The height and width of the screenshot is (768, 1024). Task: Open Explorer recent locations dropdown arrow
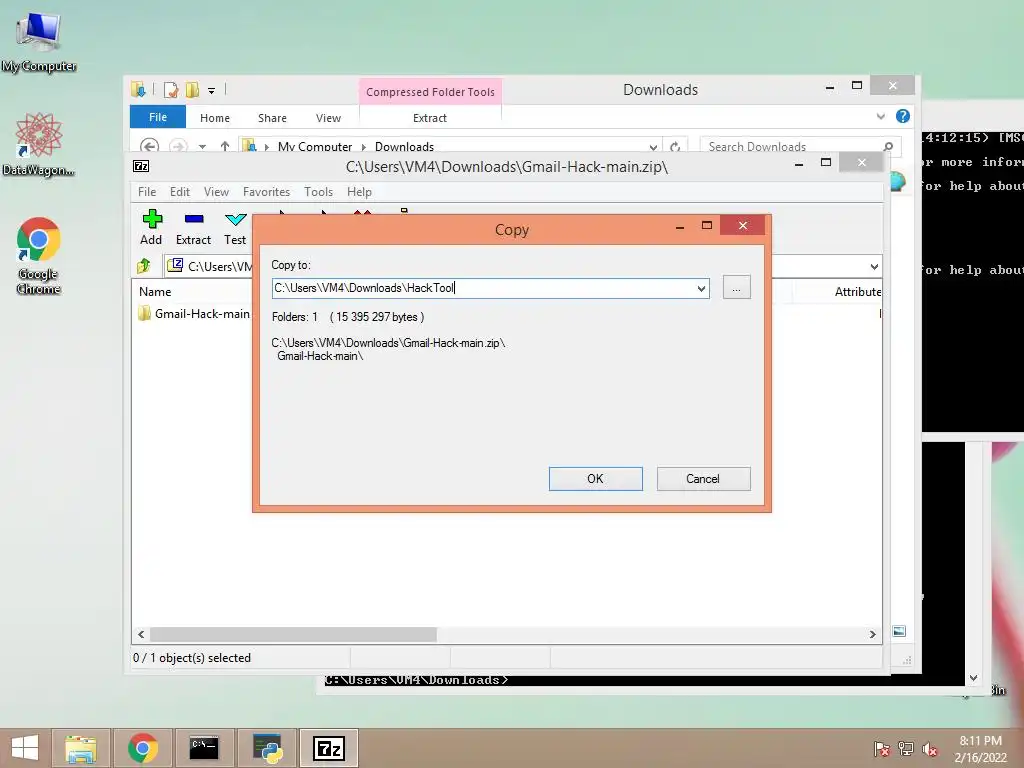202,146
